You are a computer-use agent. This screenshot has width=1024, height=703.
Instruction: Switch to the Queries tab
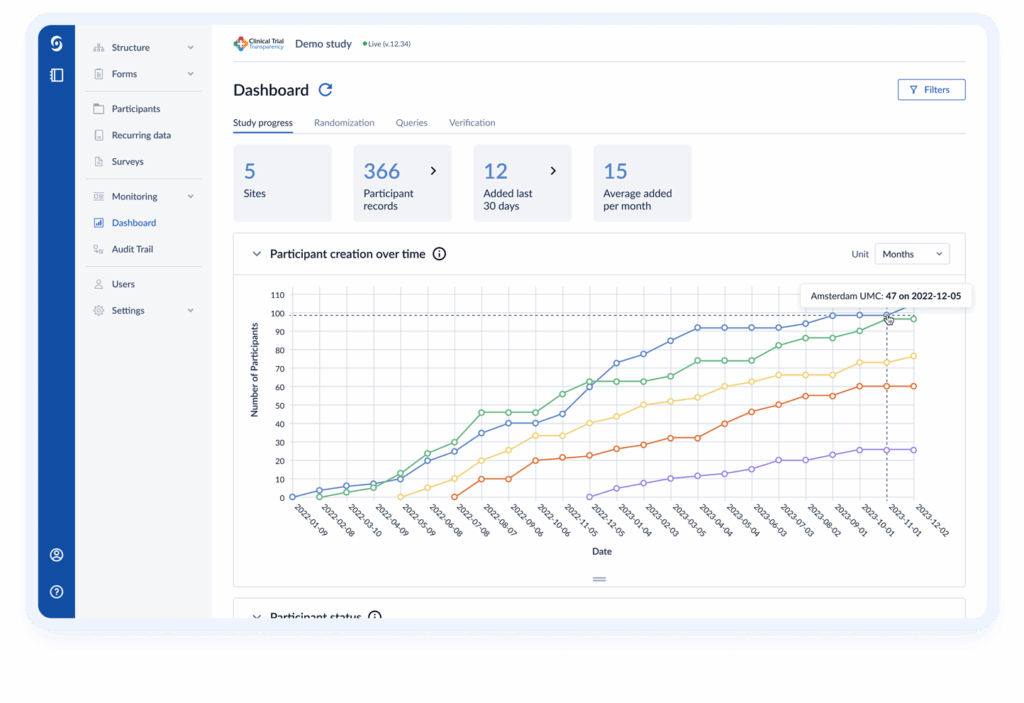(411, 123)
